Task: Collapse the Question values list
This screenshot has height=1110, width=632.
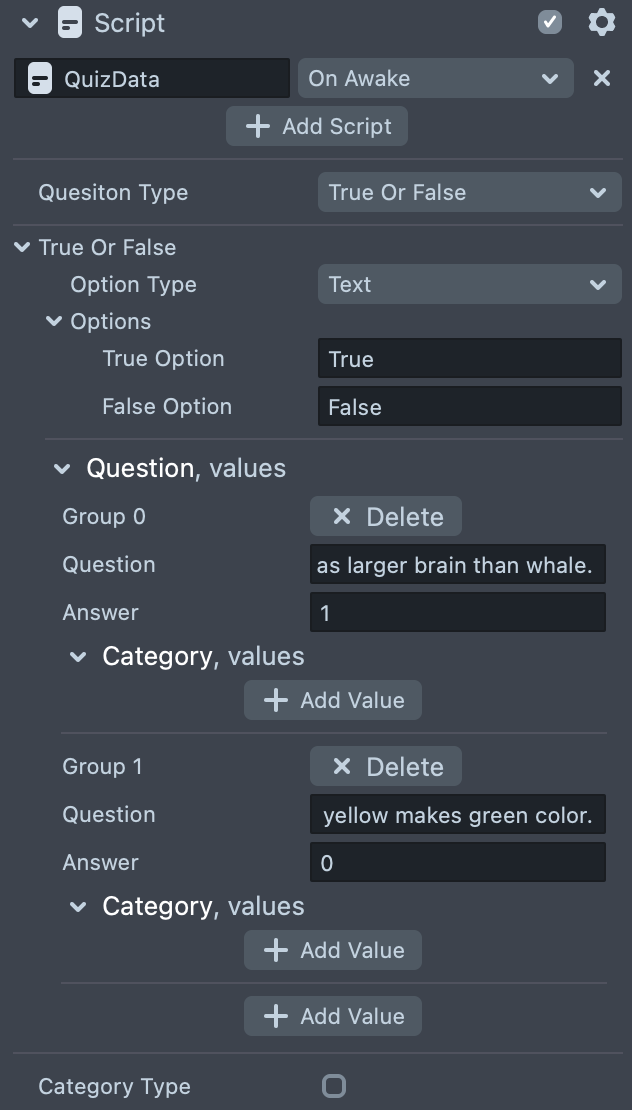Action: [x=63, y=468]
